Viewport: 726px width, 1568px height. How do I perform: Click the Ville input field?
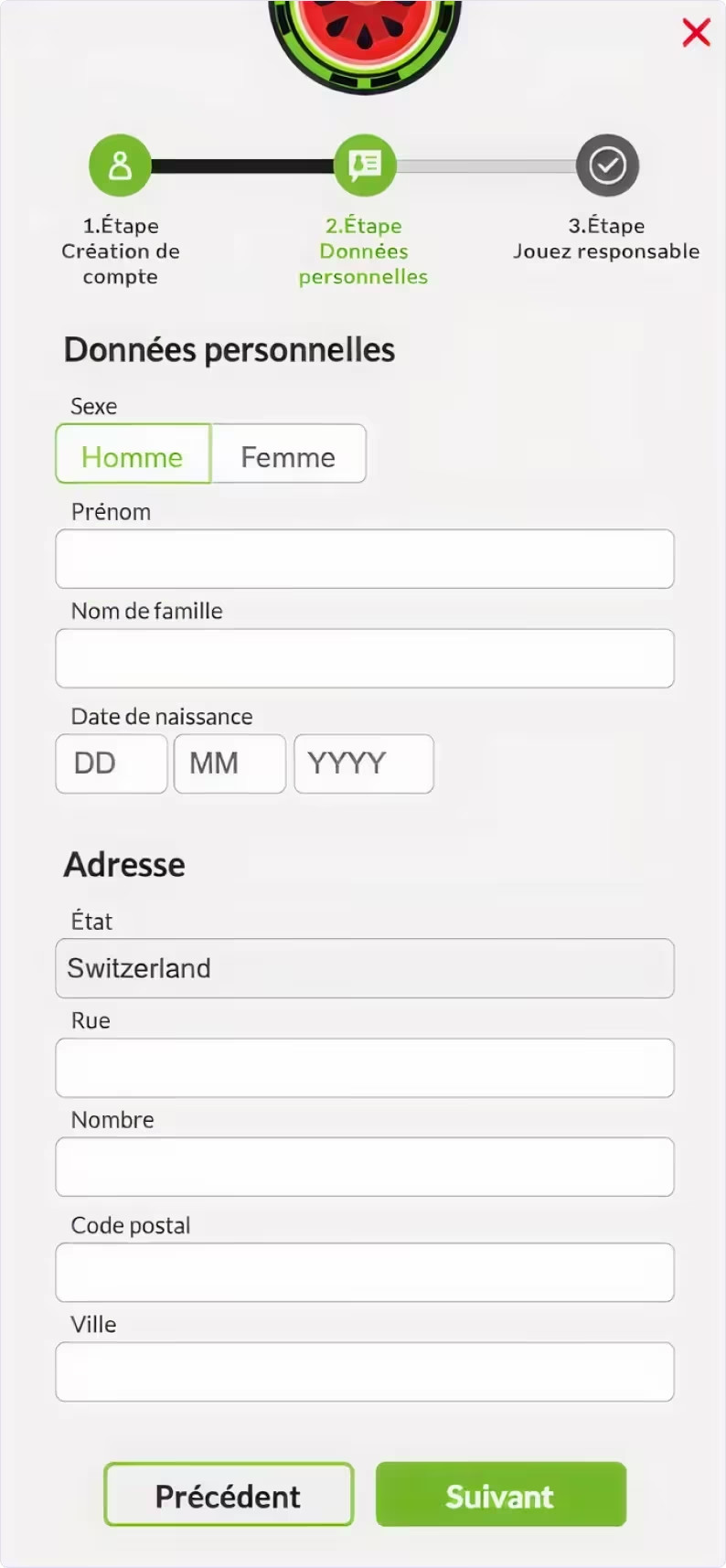(364, 1371)
